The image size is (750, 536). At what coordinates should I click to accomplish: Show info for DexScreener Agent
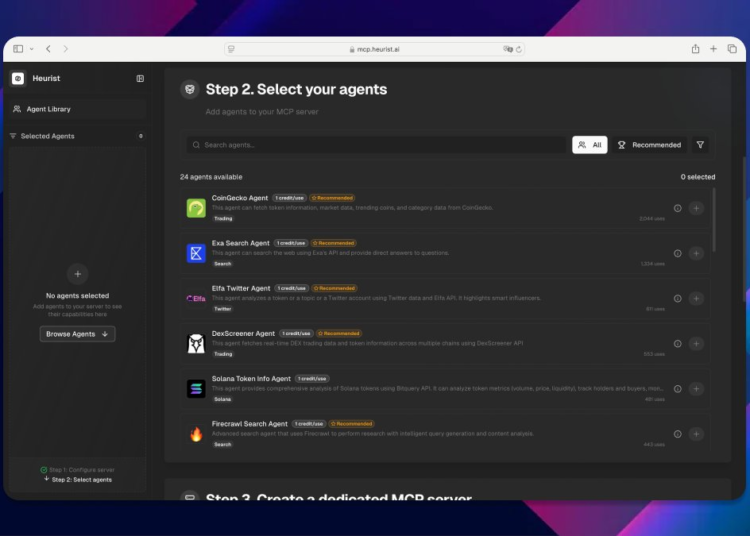pyautogui.click(x=677, y=344)
